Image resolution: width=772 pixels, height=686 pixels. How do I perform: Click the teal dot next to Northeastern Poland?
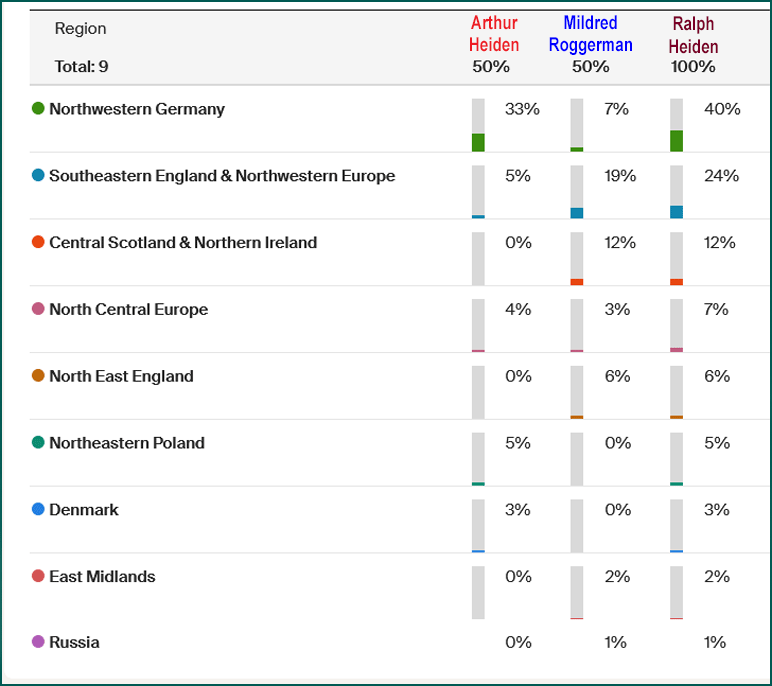38,442
